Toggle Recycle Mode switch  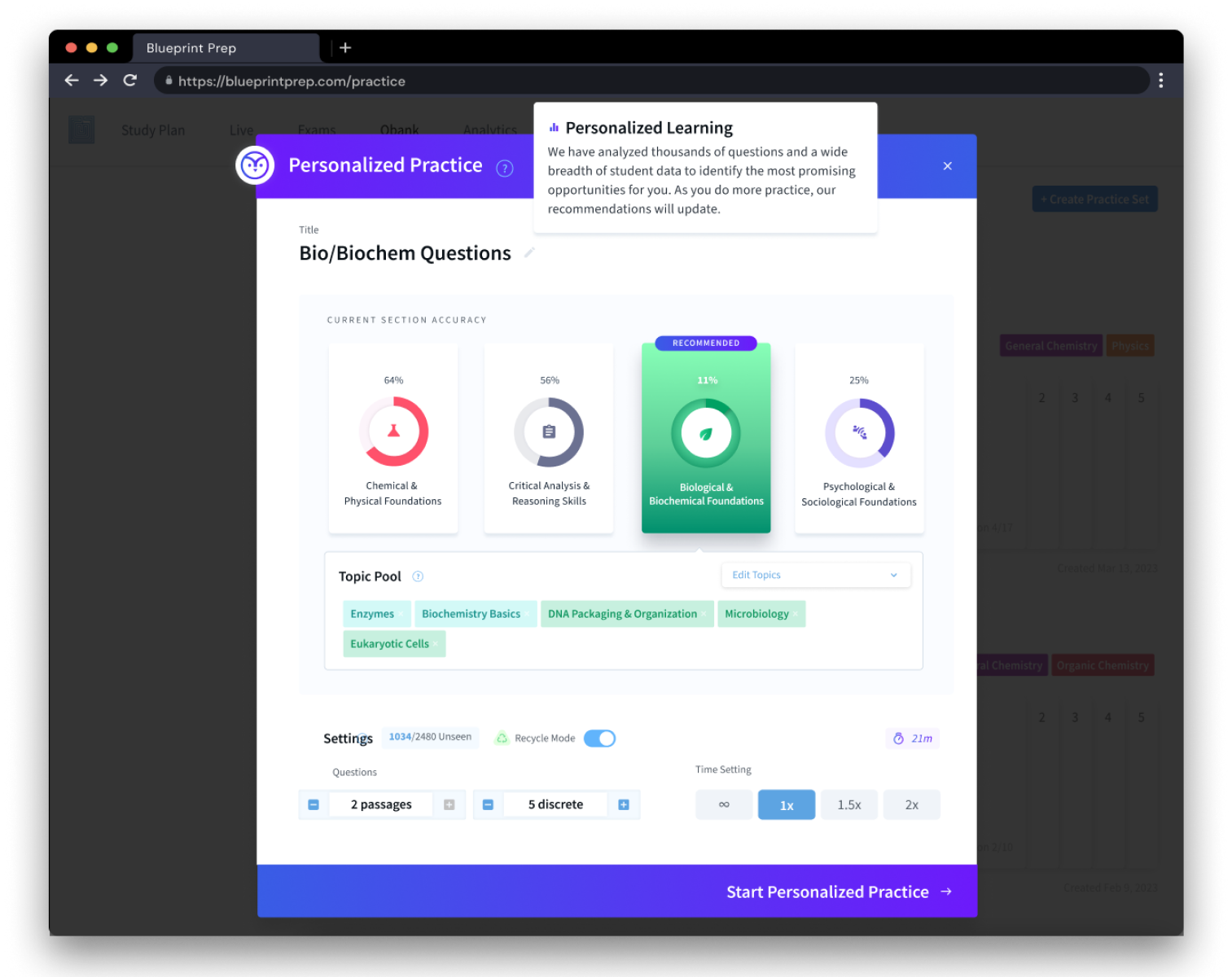(599, 738)
